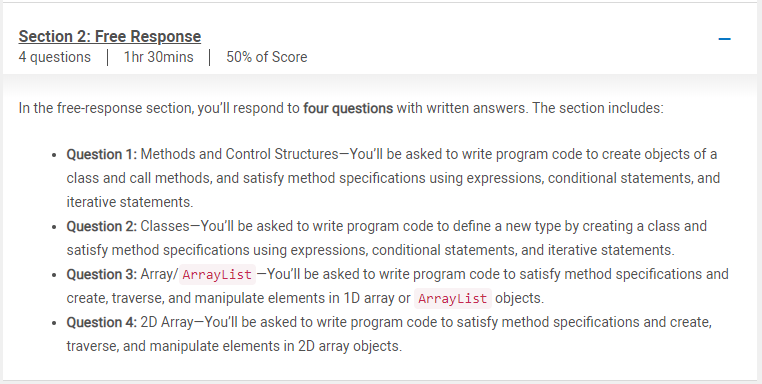Click the bullet point beside Question 4
This screenshot has width=762, height=384.
click(54, 323)
